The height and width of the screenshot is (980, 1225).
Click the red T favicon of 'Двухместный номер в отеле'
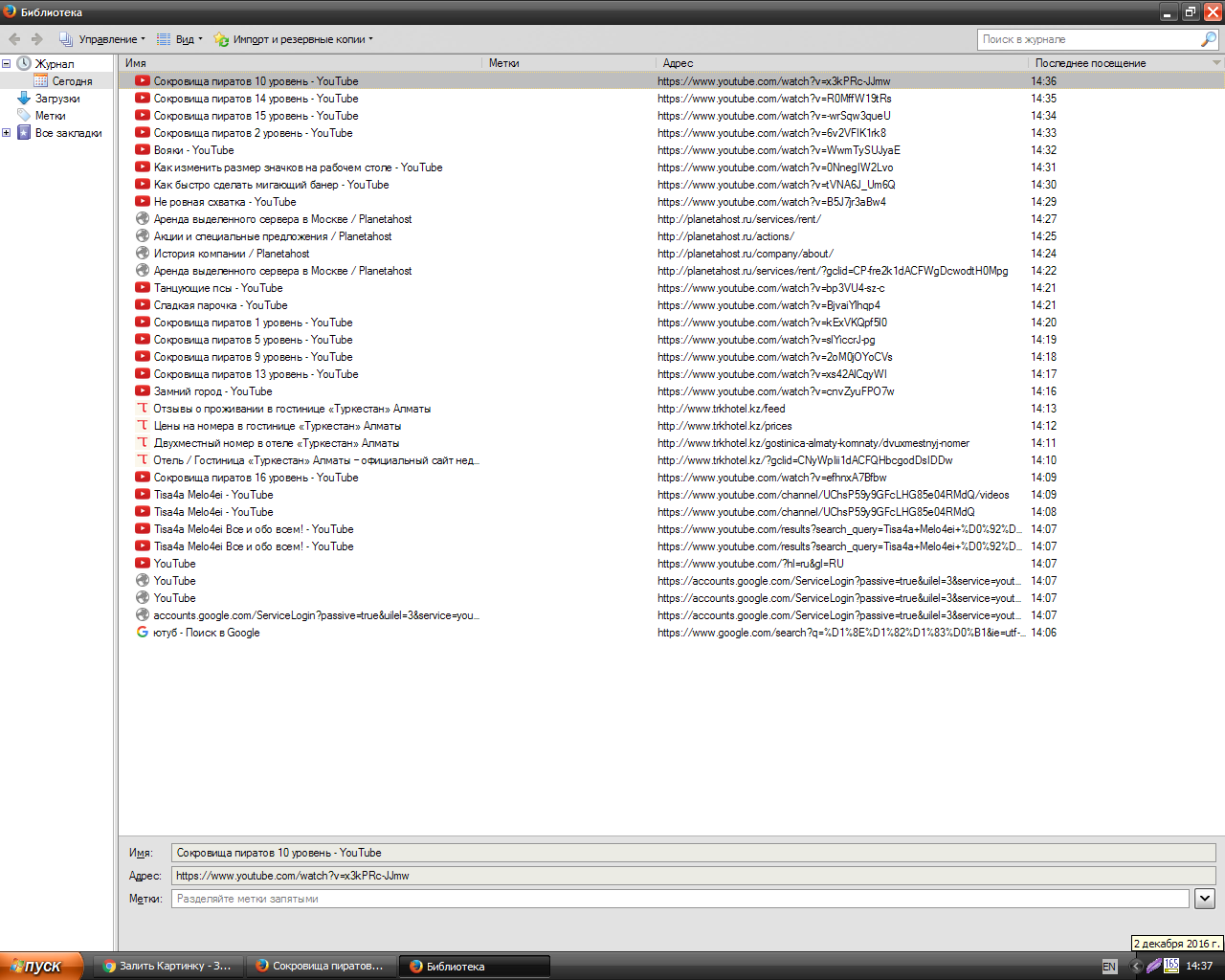point(143,443)
